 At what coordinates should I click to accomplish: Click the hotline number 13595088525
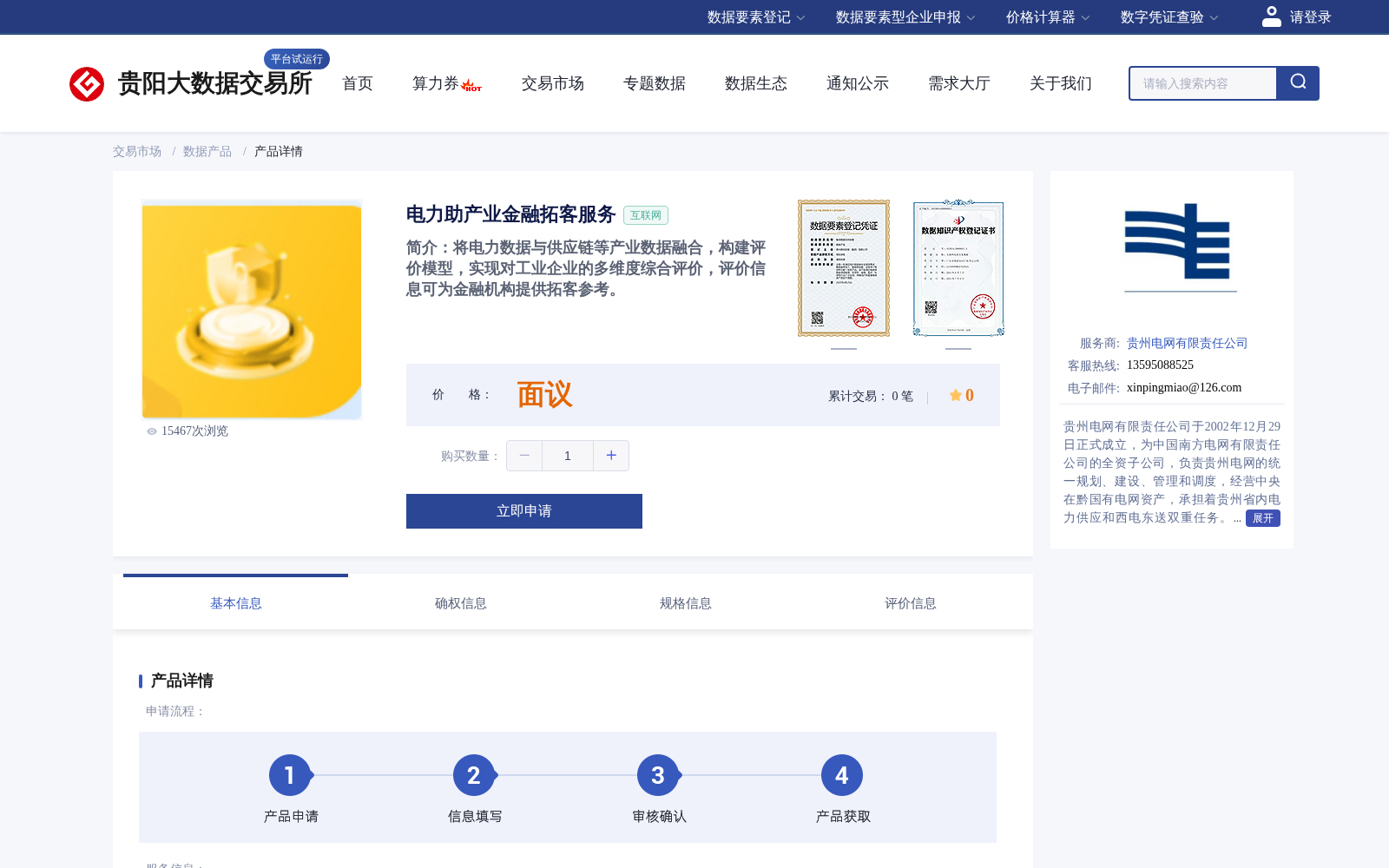pos(1160,365)
